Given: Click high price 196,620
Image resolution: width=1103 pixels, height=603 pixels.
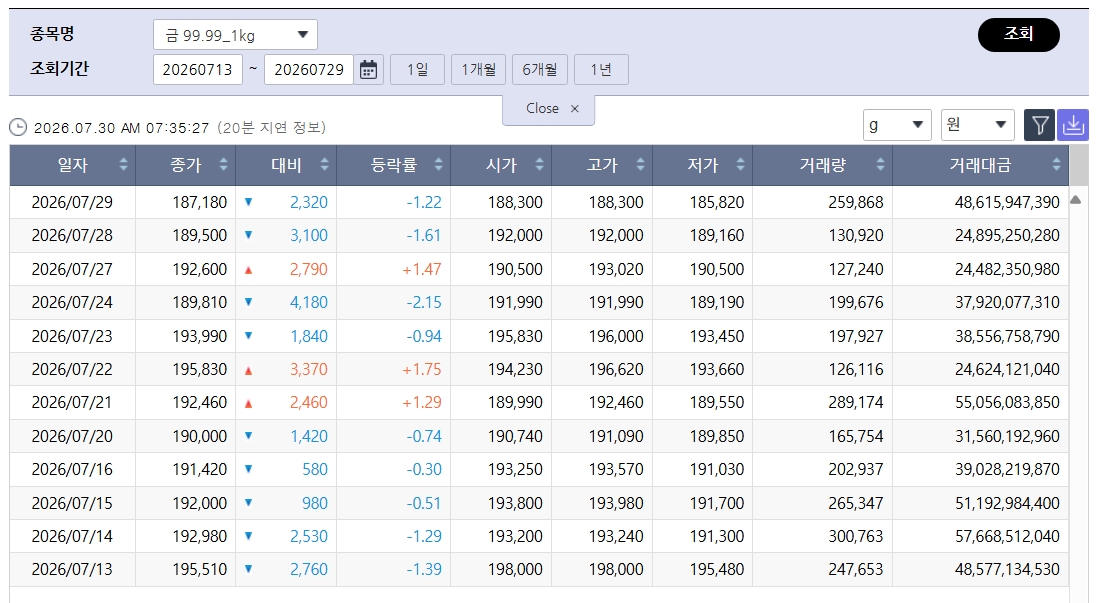Looking at the screenshot, I should pyautogui.click(x=616, y=369).
